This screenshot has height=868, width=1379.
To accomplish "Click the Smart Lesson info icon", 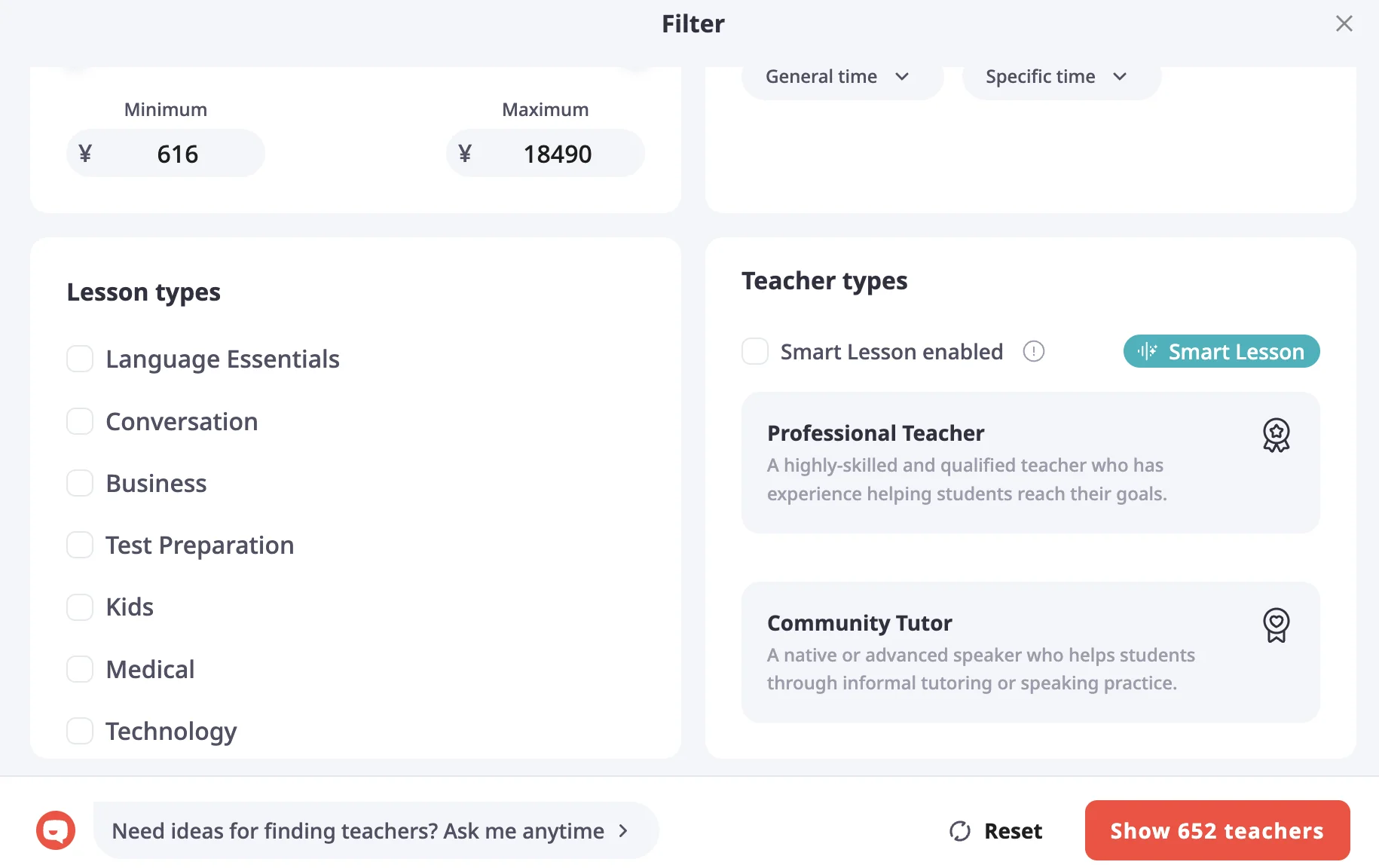I will (x=1033, y=351).
